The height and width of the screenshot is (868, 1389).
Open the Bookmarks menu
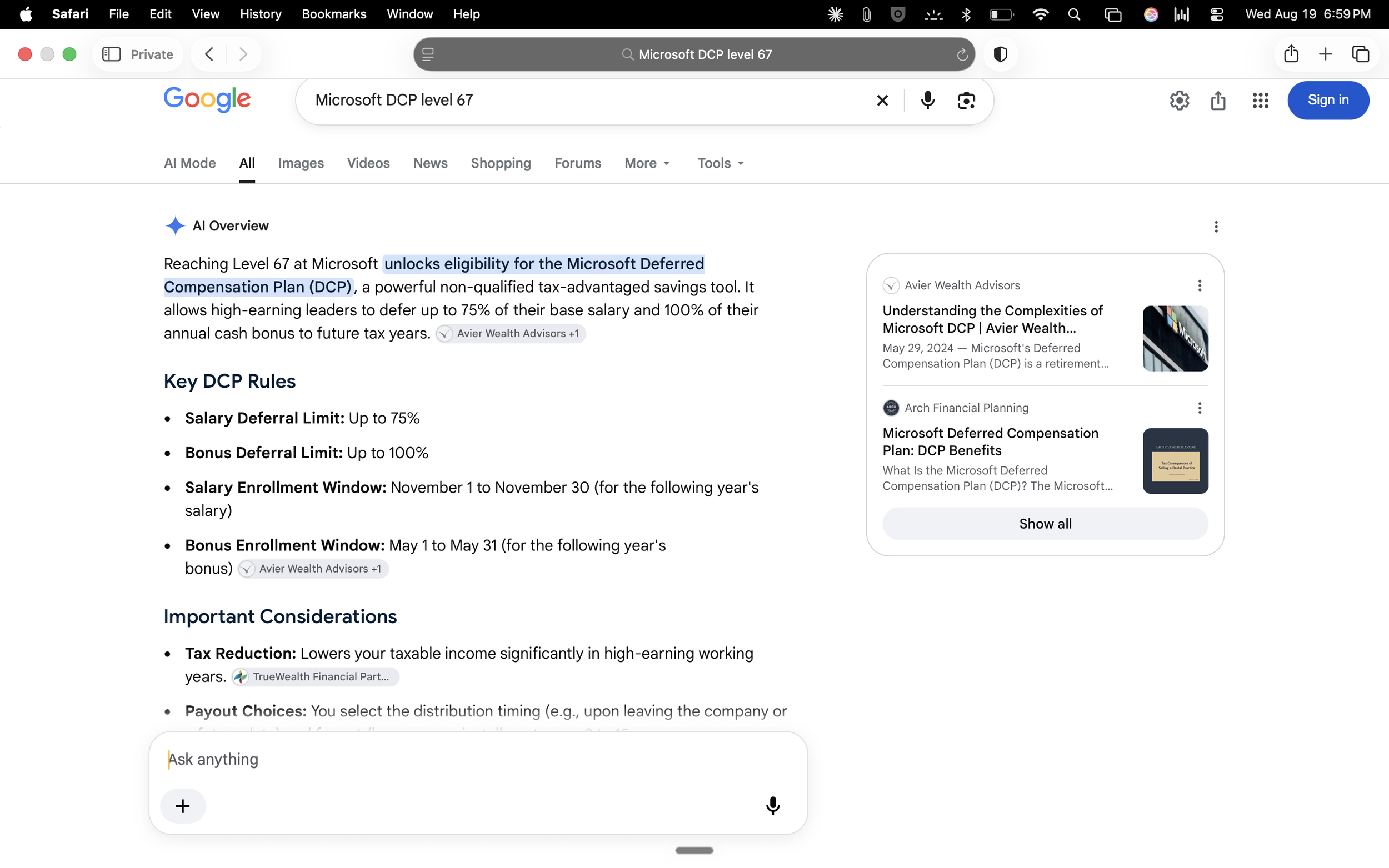(x=333, y=14)
